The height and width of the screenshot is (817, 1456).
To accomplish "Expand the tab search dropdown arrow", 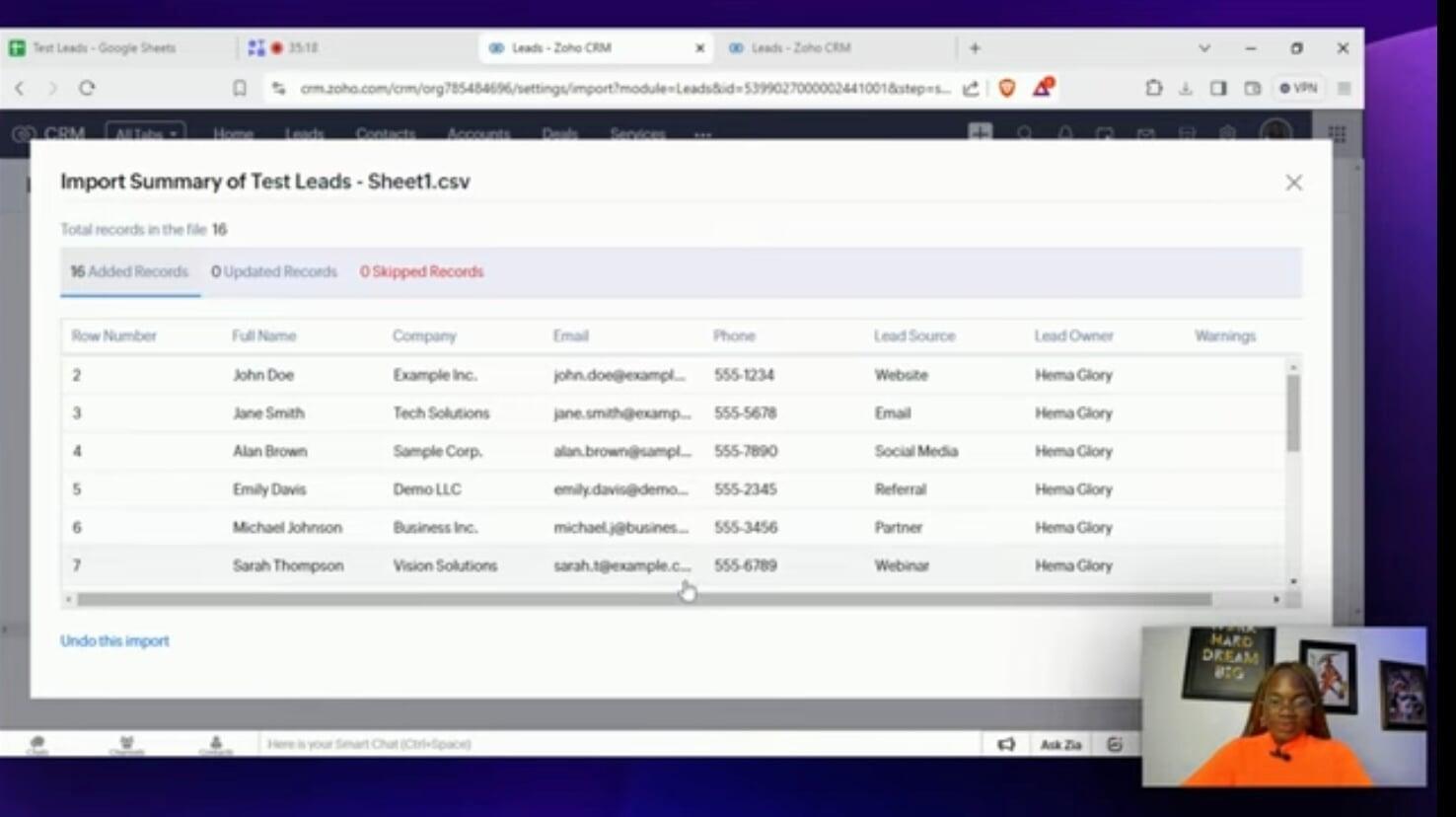I will tap(1203, 47).
